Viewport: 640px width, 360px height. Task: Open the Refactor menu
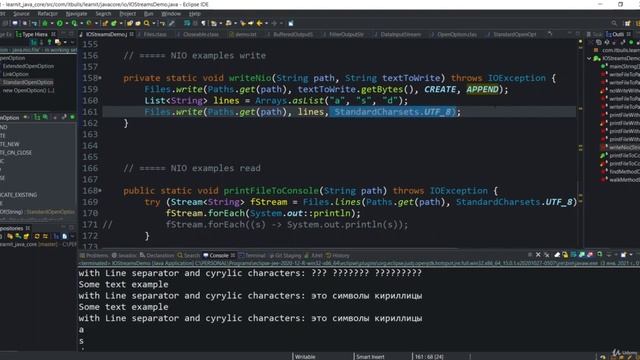point(47,14)
